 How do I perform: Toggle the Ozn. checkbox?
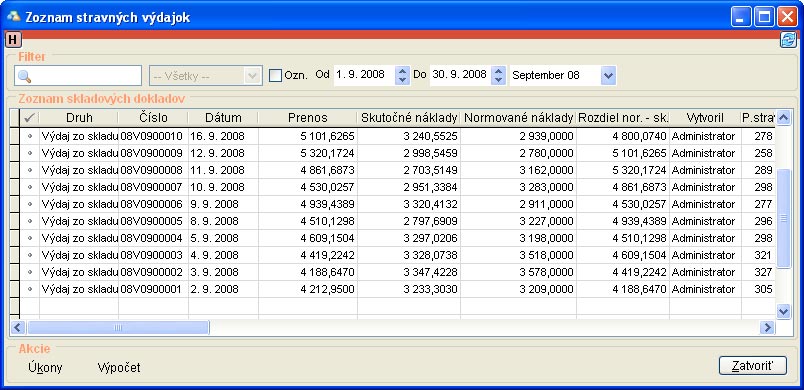(275, 76)
